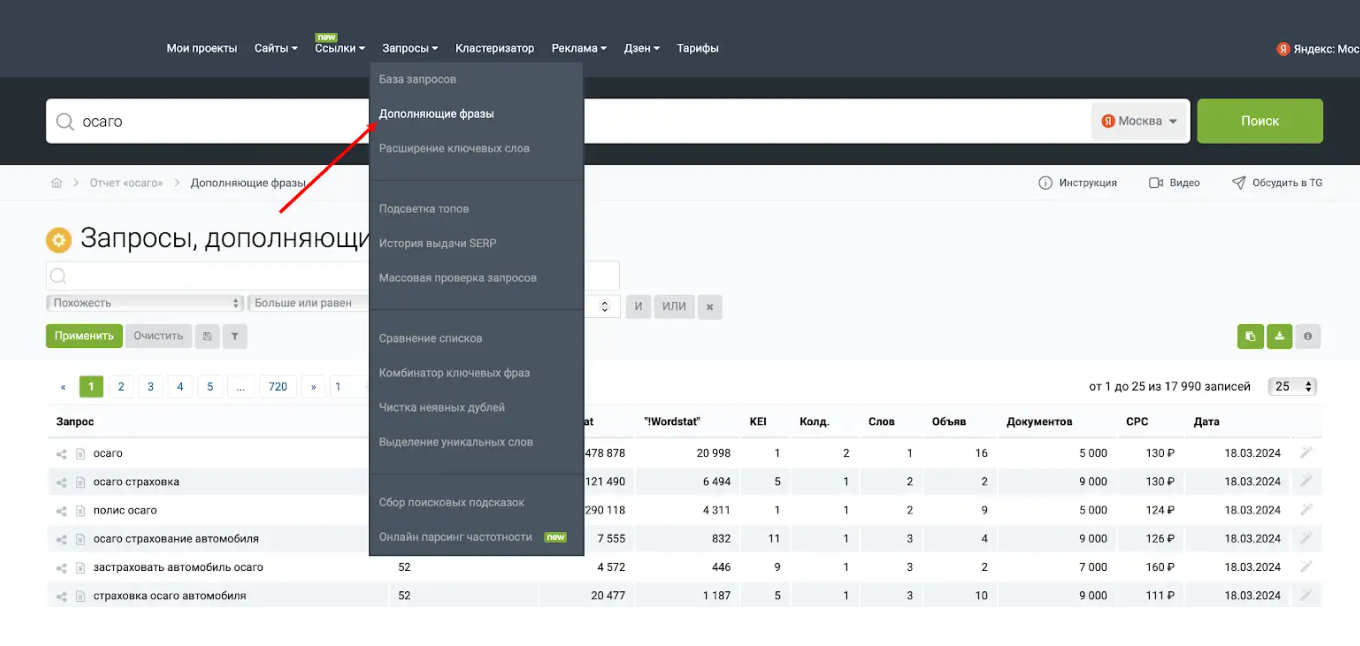Open the Москва region dropdown

(x=1139, y=121)
